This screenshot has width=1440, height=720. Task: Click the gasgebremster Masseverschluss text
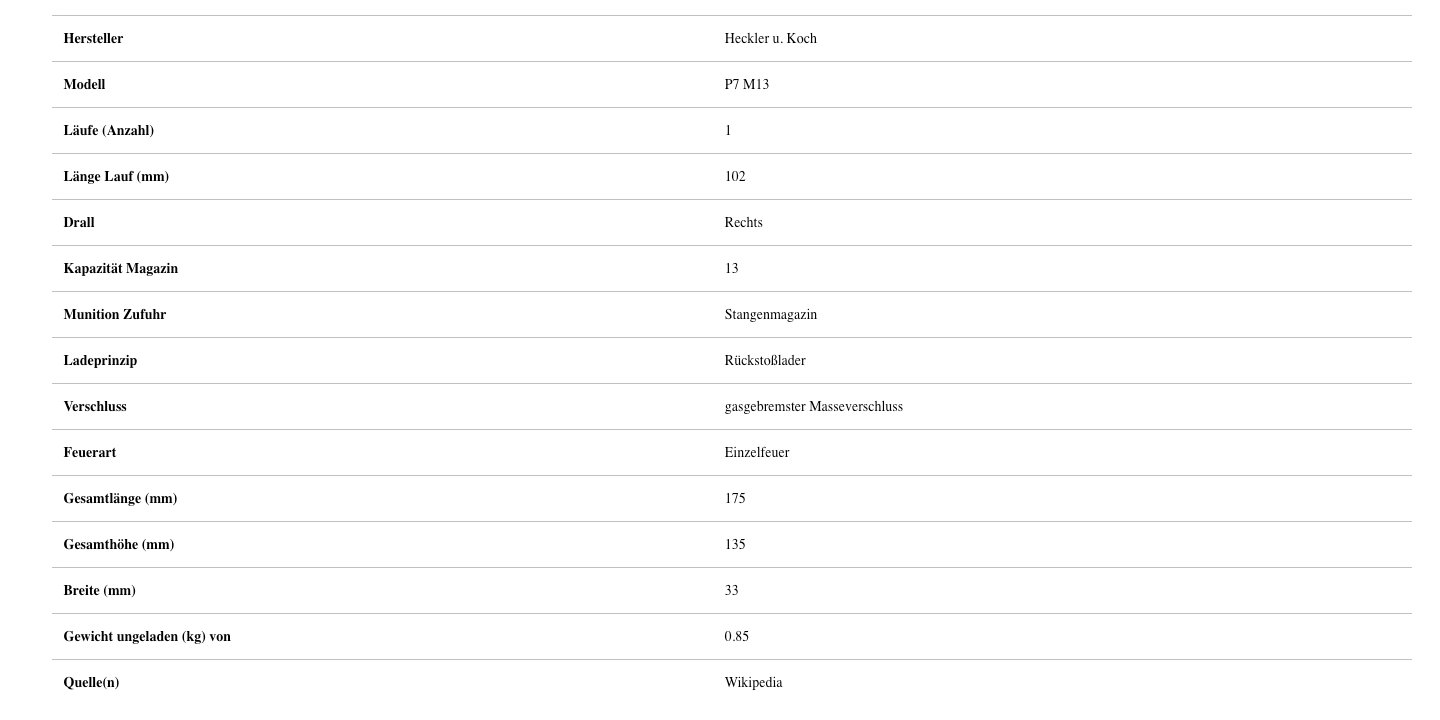(813, 407)
